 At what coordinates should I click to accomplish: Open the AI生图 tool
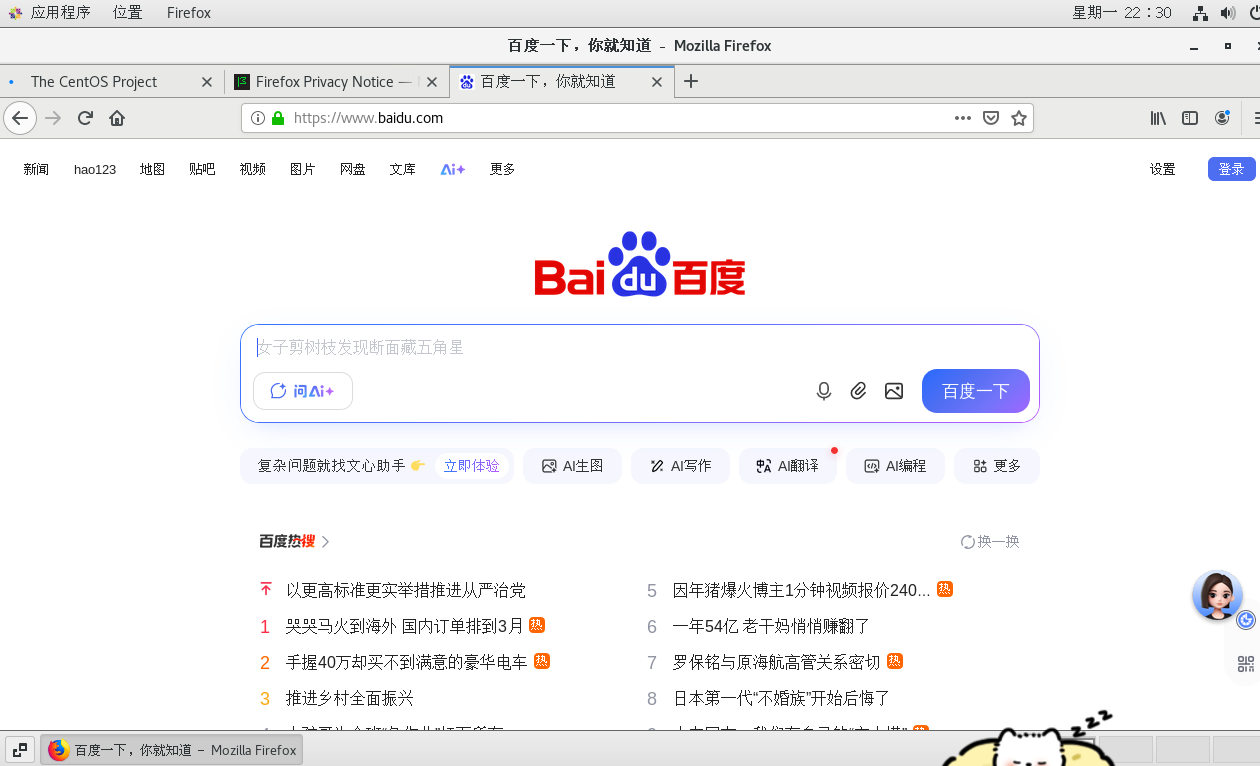pyautogui.click(x=573, y=466)
